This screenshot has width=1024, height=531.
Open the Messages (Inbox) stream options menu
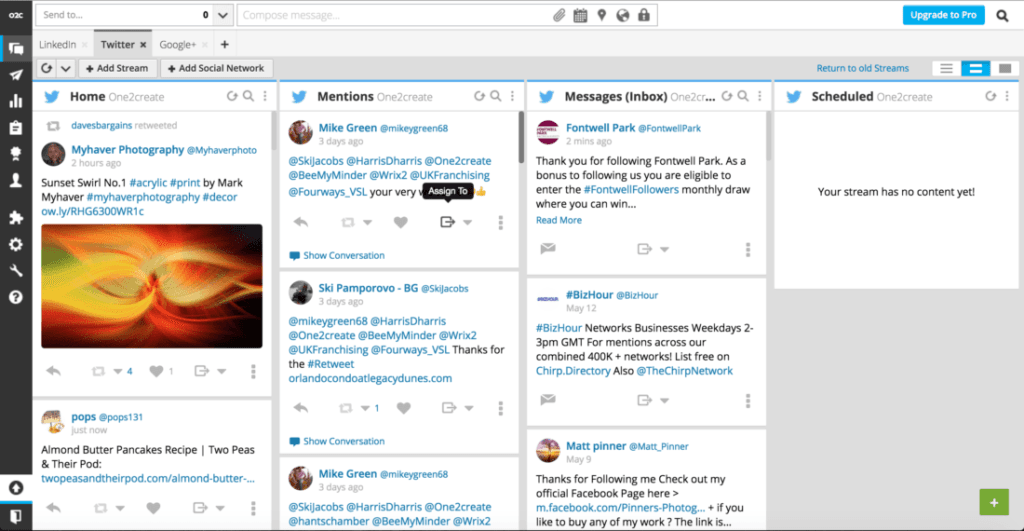[x=760, y=96]
